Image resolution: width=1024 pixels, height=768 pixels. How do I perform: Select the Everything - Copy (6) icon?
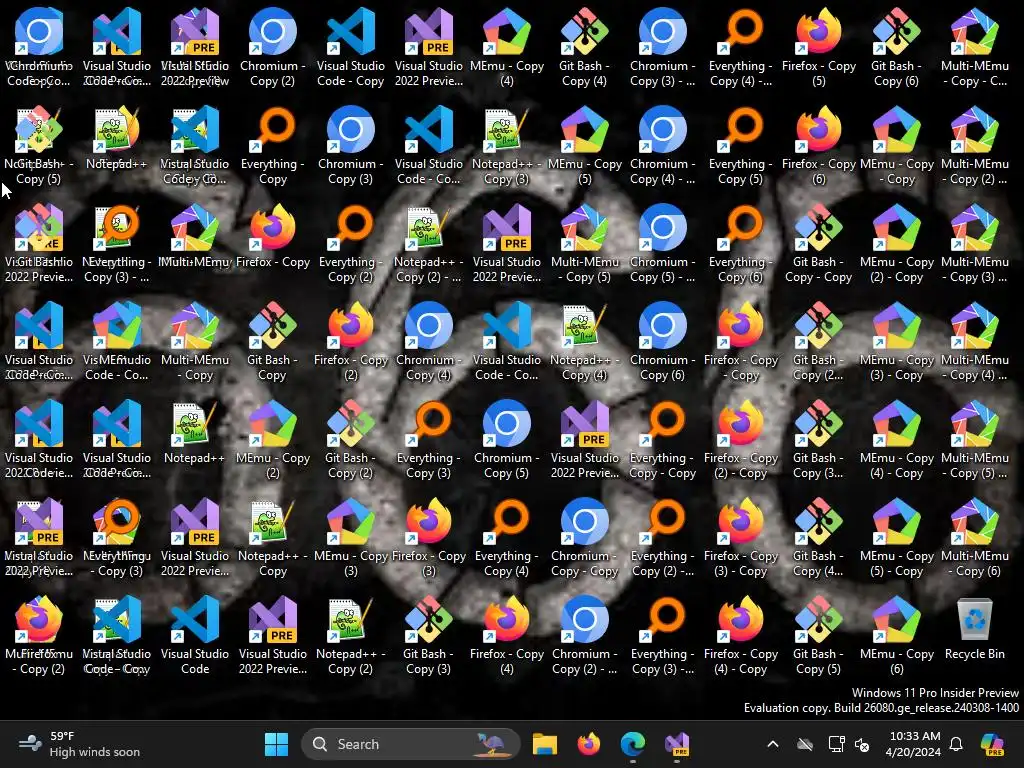pyautogui.click(x=741, y=244)
